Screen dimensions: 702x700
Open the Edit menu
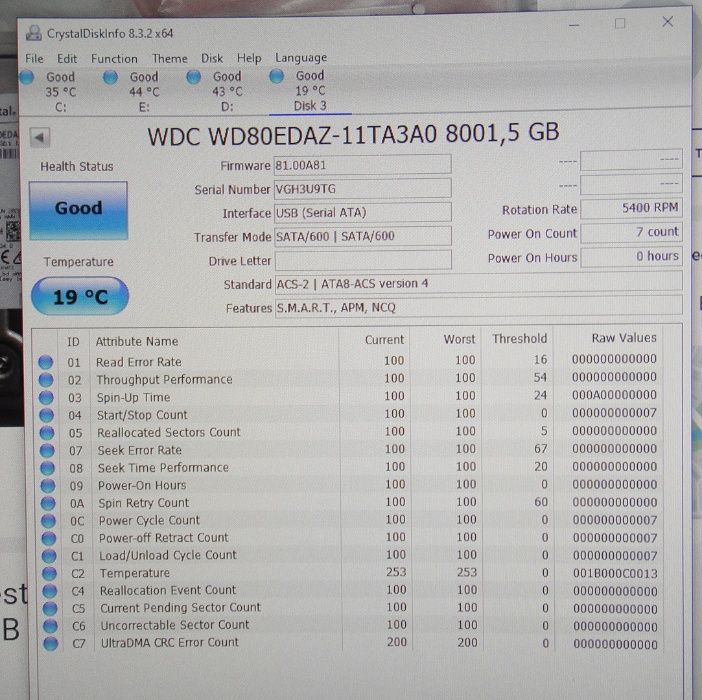click(67, 59)
